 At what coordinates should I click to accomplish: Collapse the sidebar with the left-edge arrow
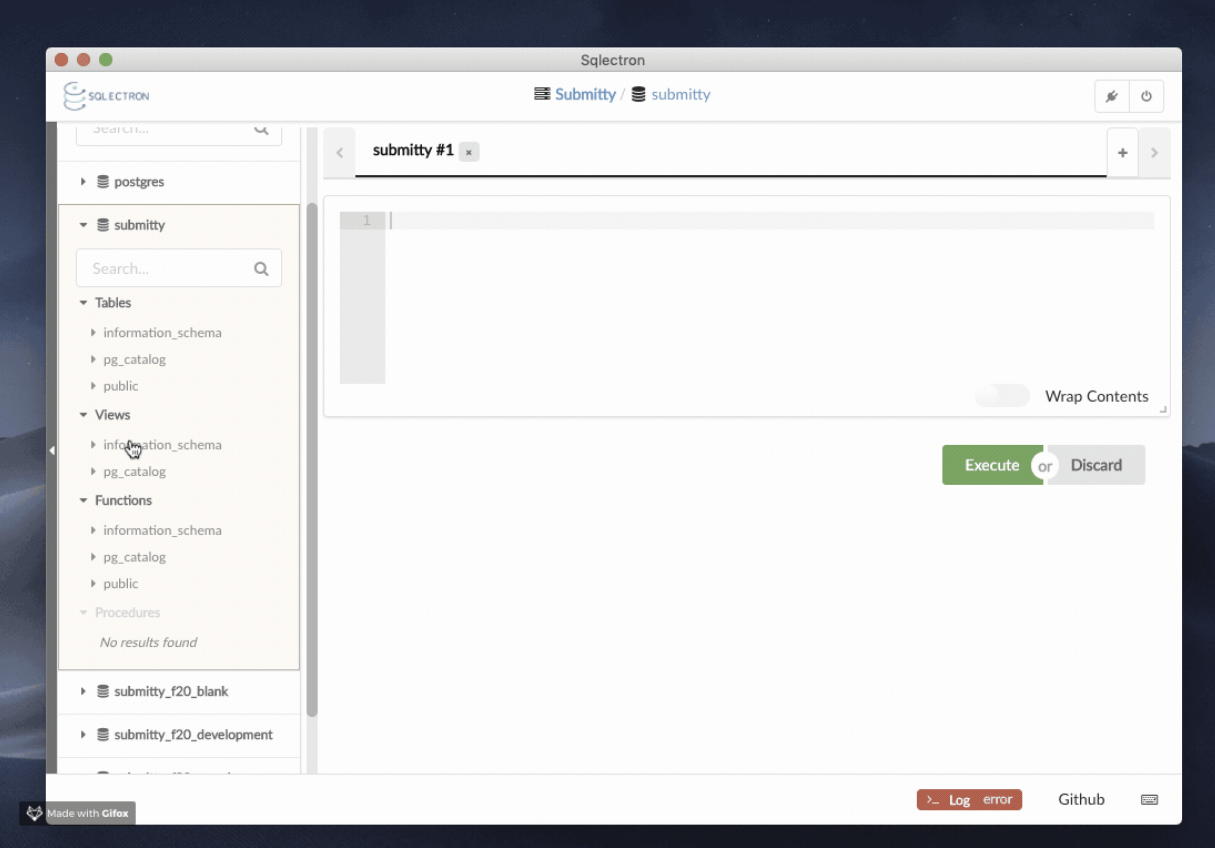(x=52, y=451)
